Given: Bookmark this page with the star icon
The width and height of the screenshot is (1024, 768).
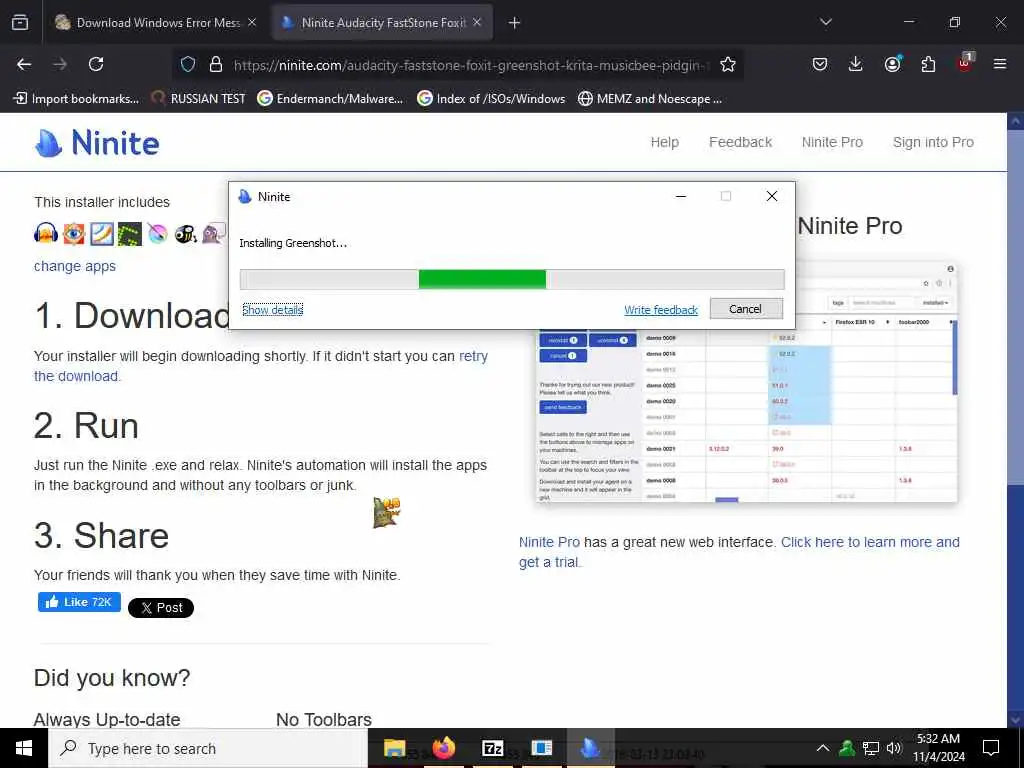Looking at the screenshot, I should pyautogui.click(x=728, y=64).
